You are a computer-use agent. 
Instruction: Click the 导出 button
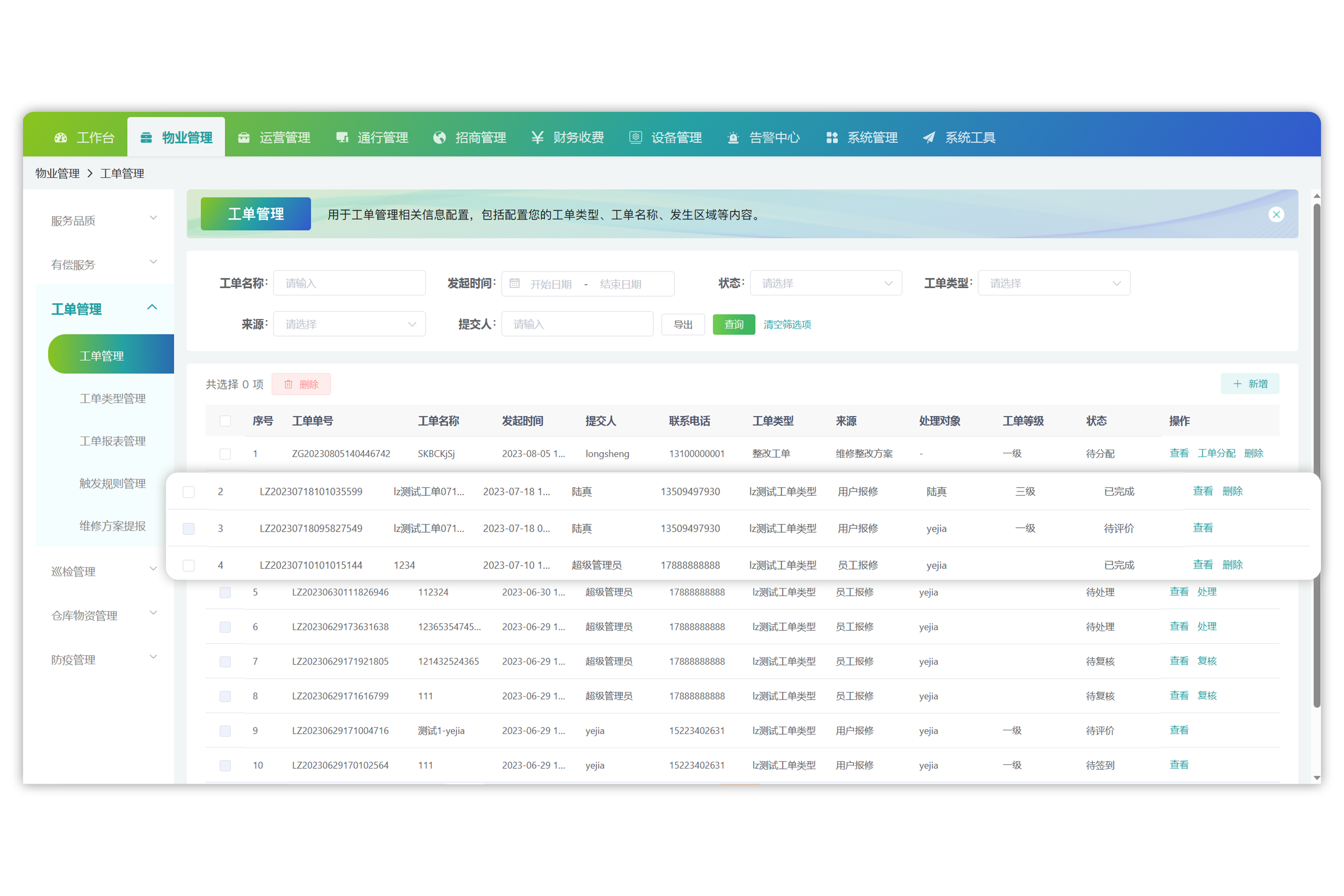[x=683, y=325]
